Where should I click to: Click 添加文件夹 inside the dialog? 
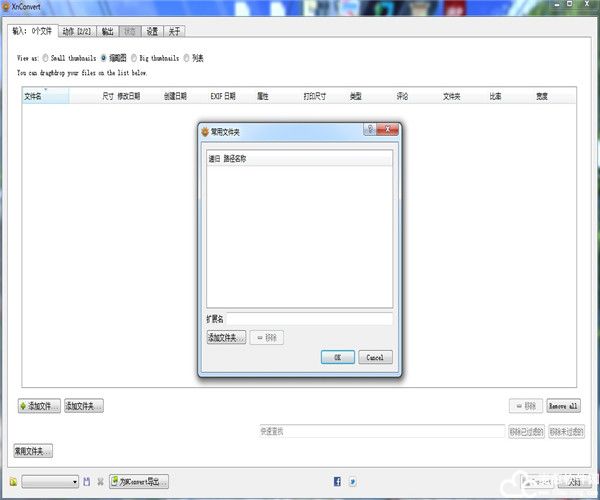tap(226, 337)
